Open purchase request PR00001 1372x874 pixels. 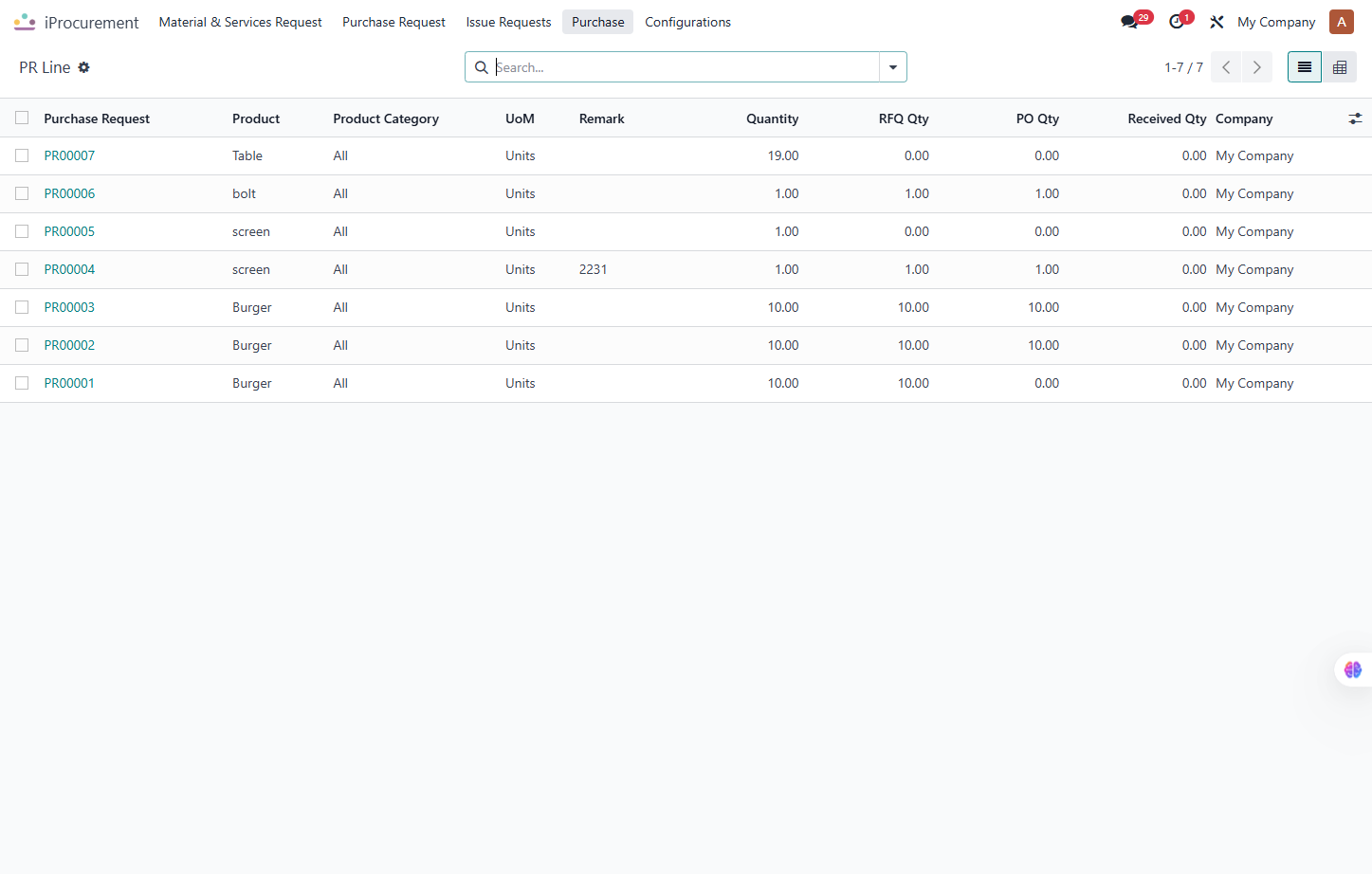(69, 383)
